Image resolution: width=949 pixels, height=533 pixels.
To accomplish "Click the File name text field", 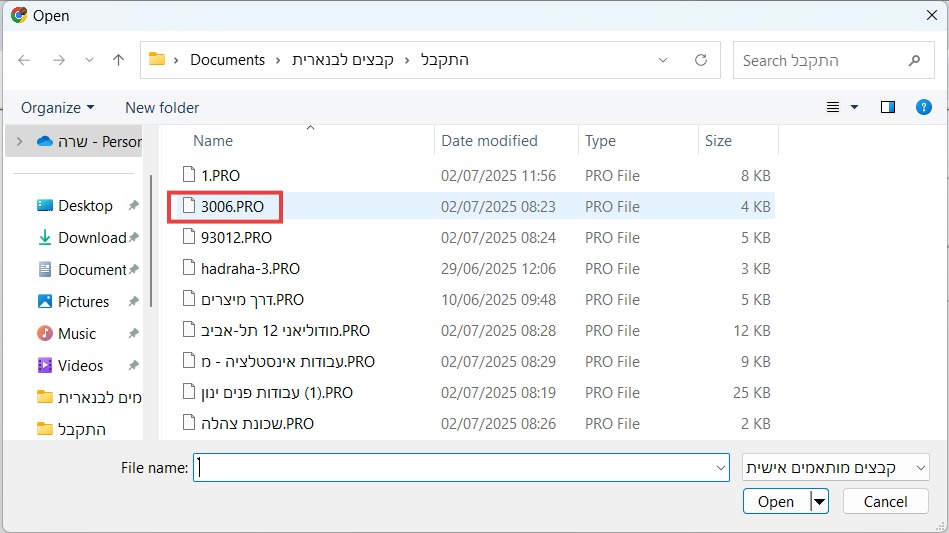I will [460, 467].
